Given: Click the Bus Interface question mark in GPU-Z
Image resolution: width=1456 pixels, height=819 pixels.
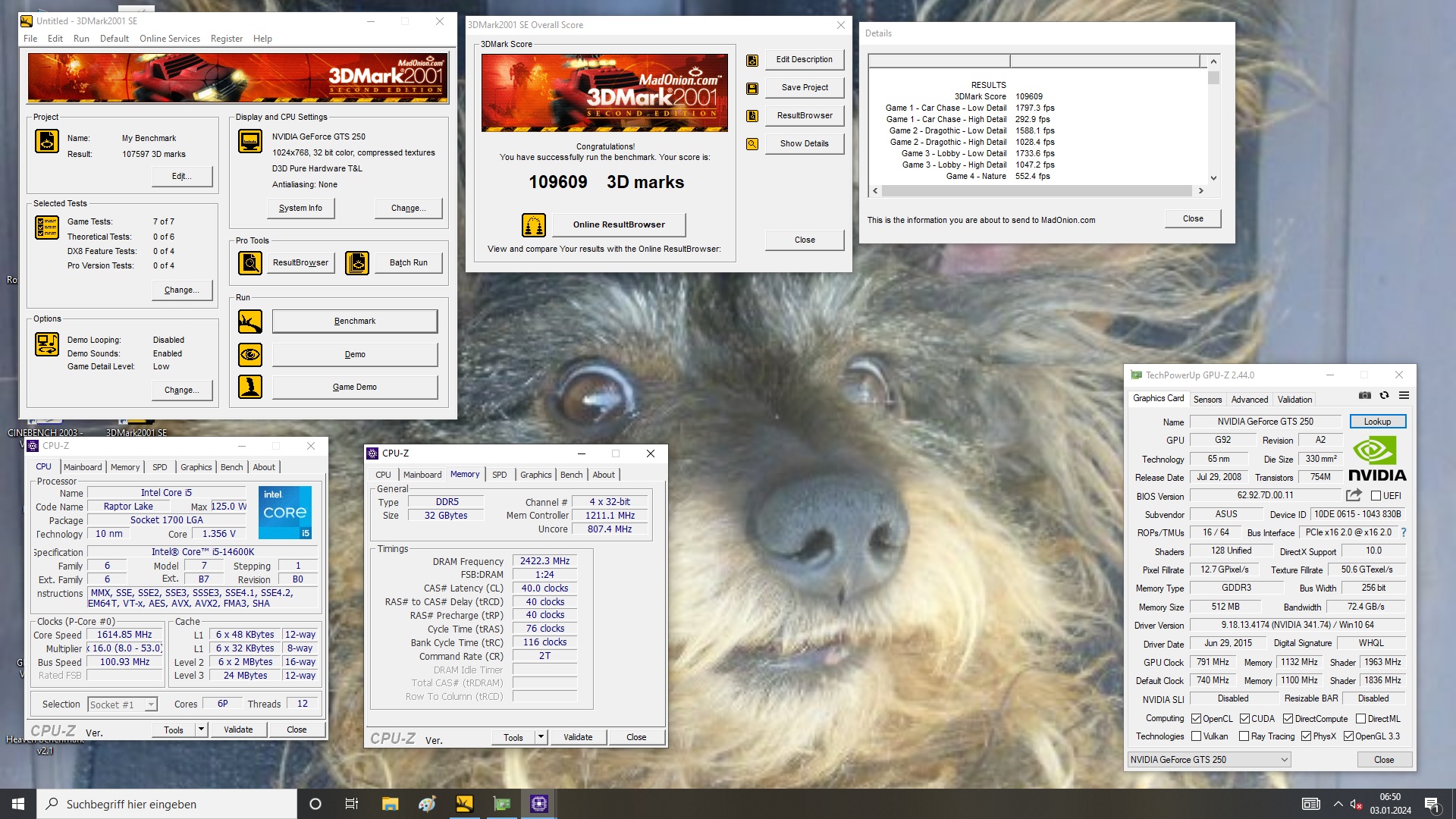Looking at the screenshot, I should [x=1404, y=532].
